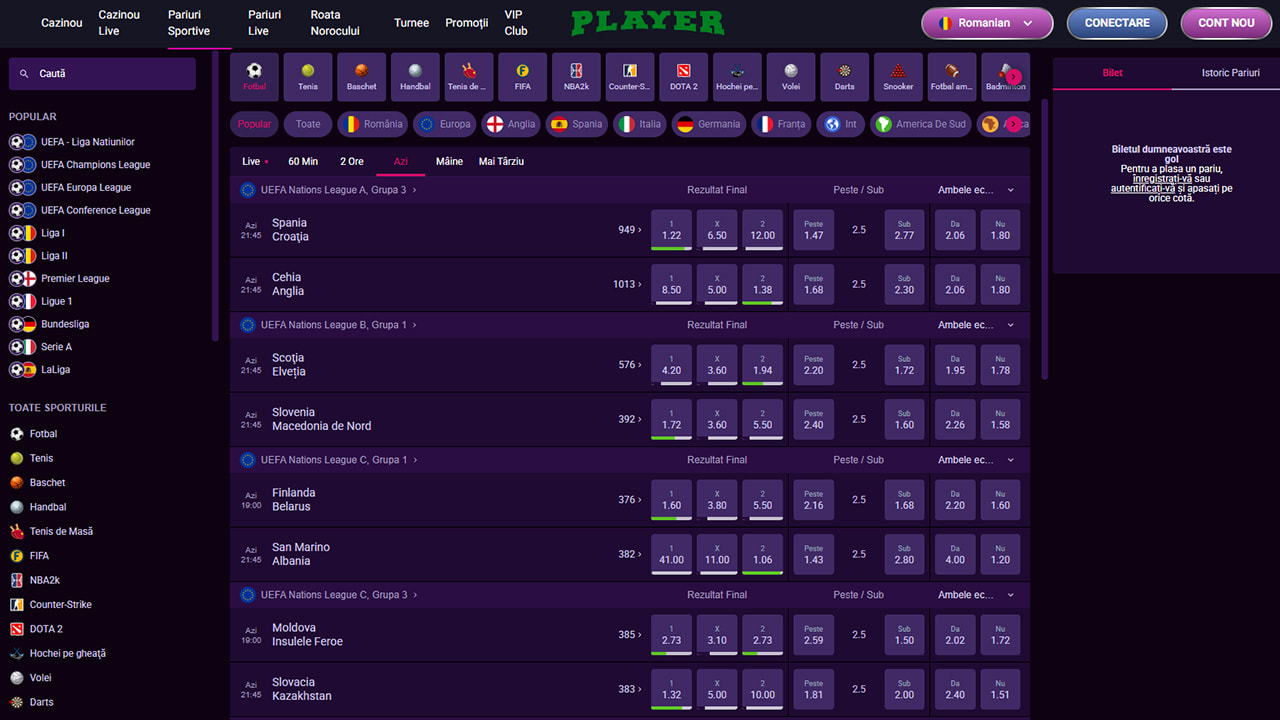The image size is (1280, 720).
Task: Click the CONECTARE login button
Action: coord(1117,23)
